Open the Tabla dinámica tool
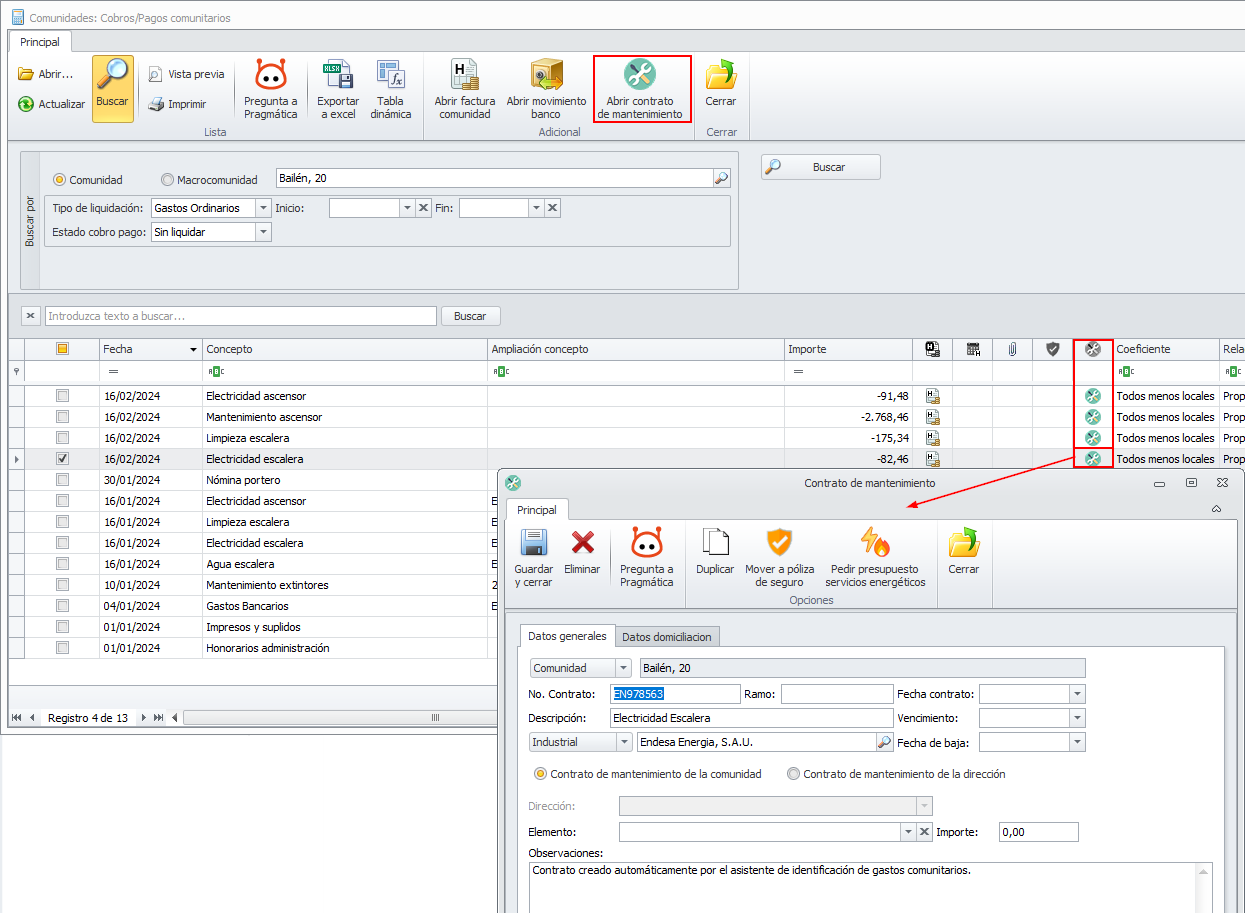 pyautogui.click(x=390, y=76)
